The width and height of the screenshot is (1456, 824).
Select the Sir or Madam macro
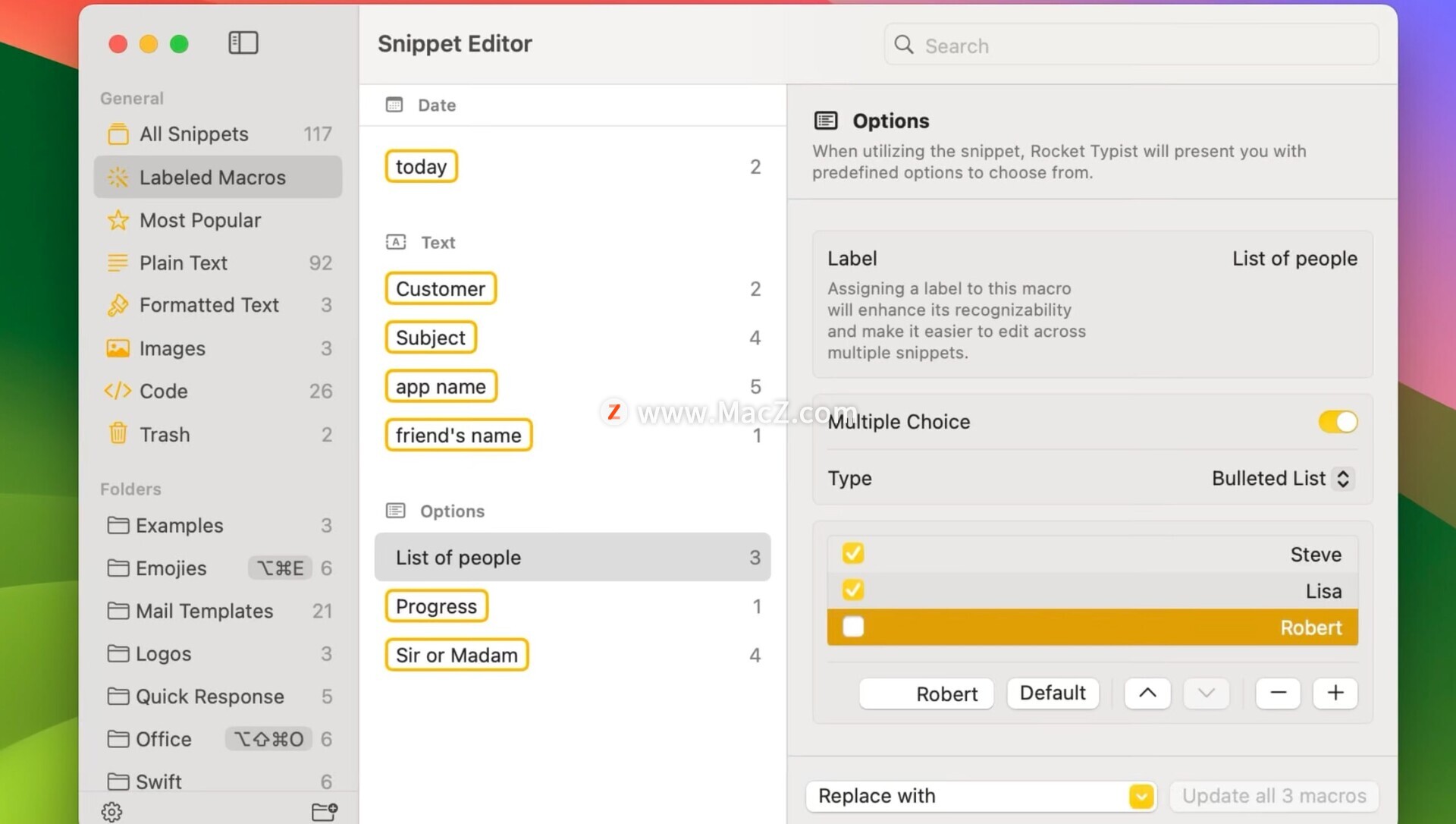point(457,655)
